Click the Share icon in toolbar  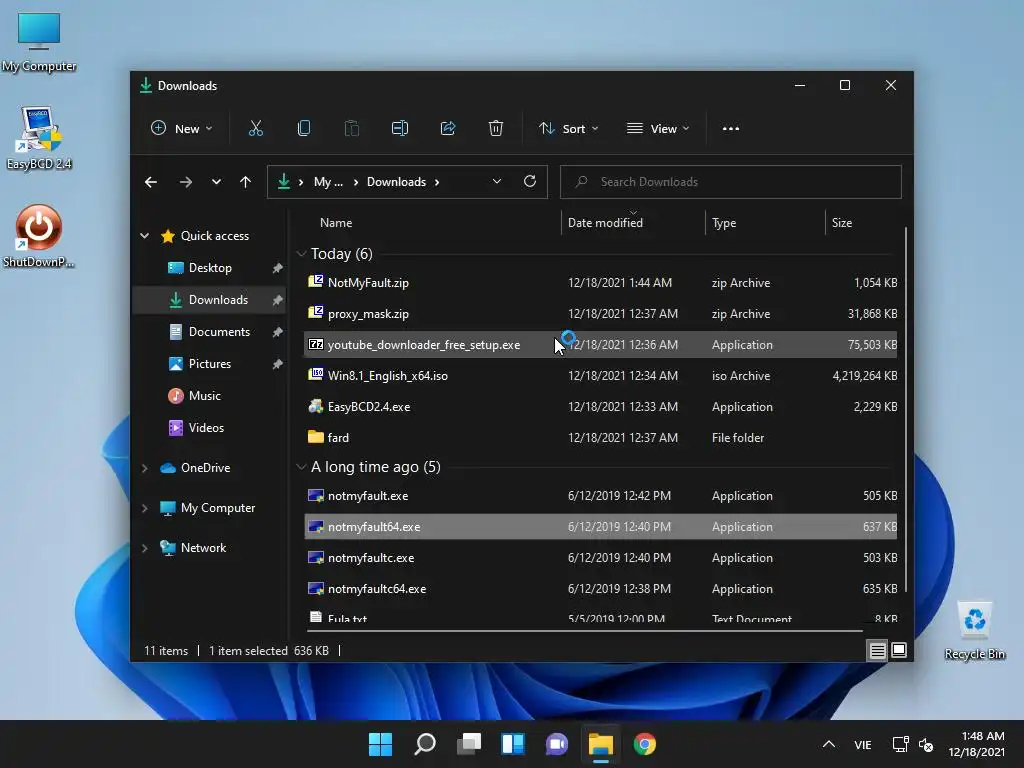(x=448, y=129)
